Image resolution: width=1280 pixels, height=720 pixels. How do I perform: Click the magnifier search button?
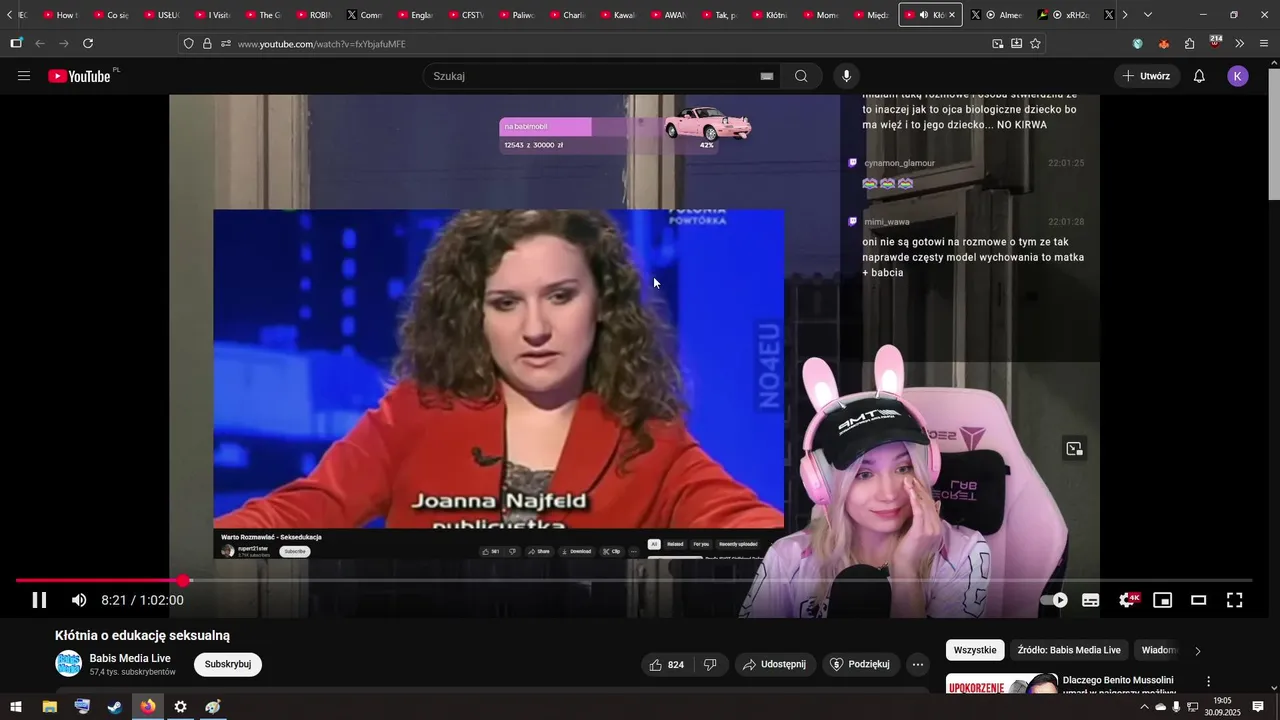(x=801, y=76)
